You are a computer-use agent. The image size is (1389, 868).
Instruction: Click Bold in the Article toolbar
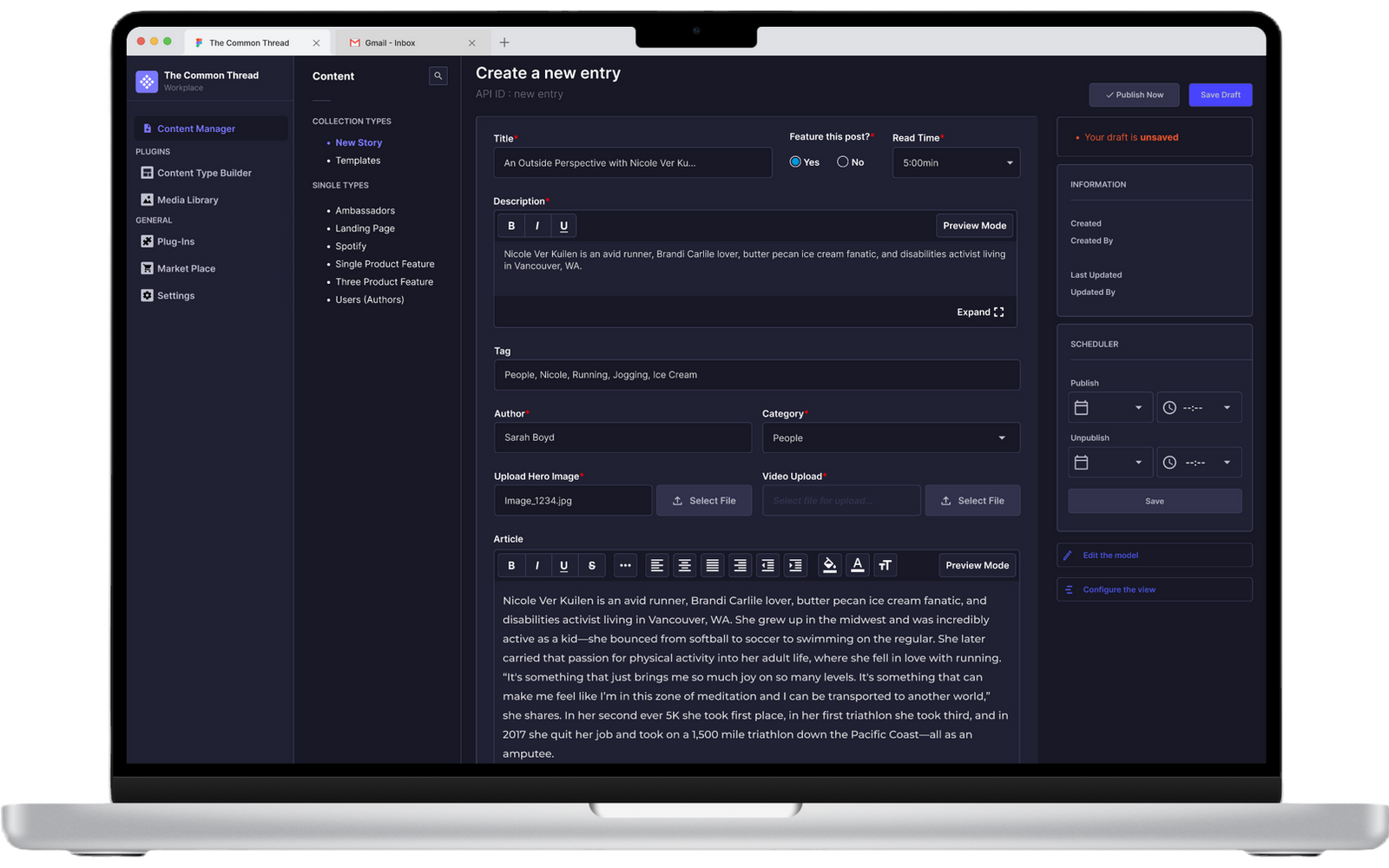[x=511, y=566]
